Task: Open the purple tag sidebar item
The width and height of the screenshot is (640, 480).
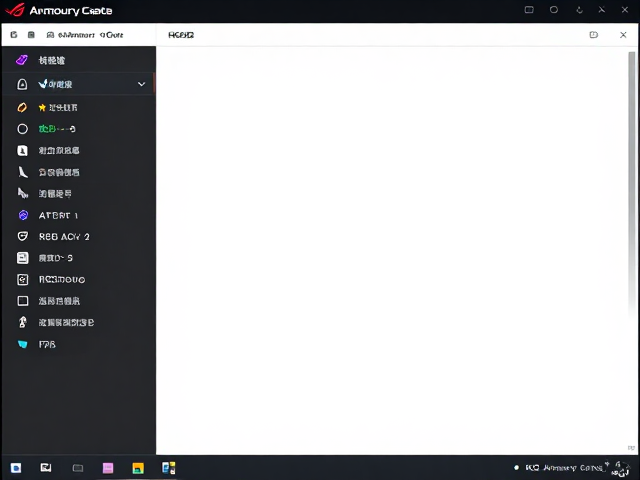Action: point(78,60)
